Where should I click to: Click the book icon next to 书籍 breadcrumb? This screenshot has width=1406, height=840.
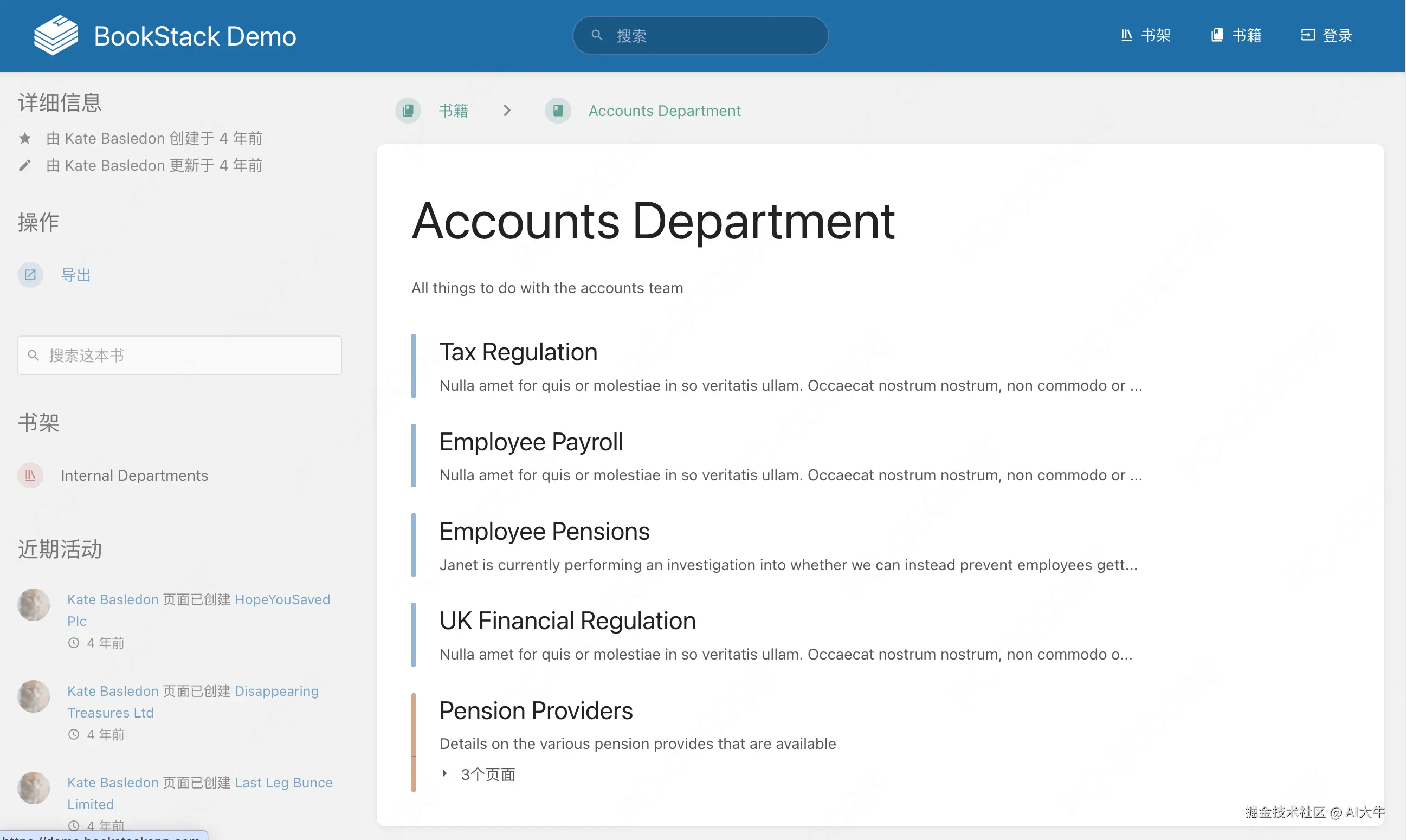tap(408, 111)
